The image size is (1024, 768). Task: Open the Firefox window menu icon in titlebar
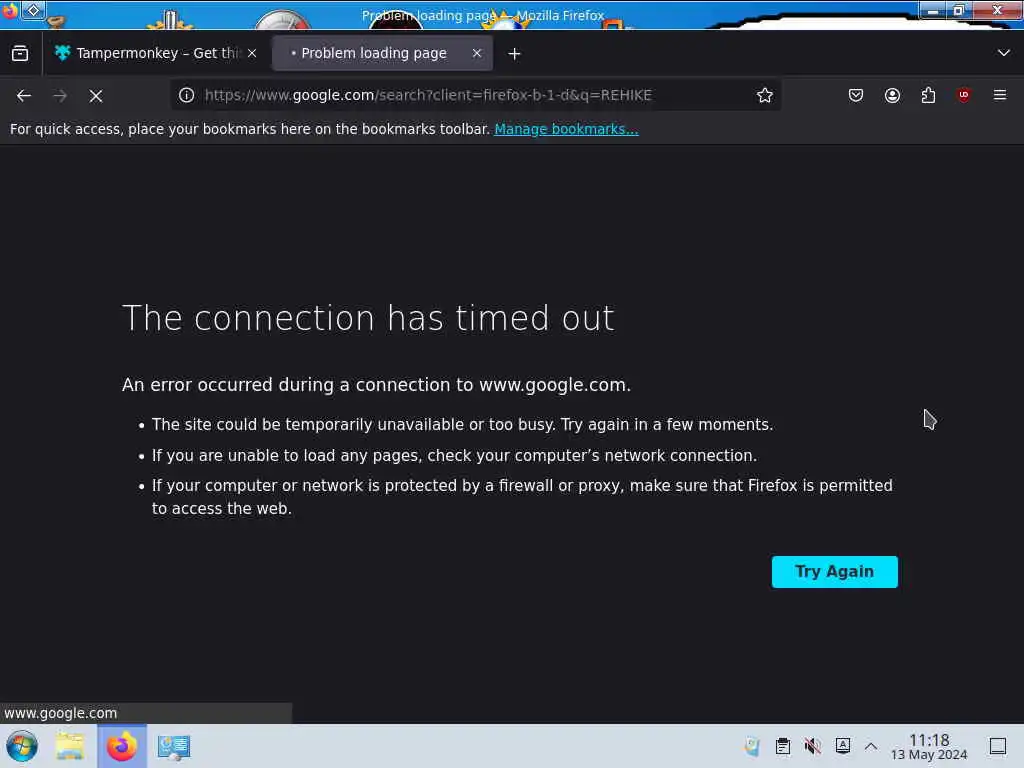click(9, 11)
